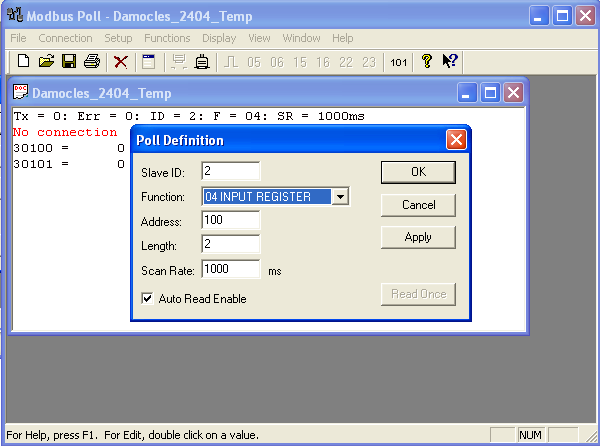Open the Window menu
600x446 pixels.
(x=301, y=38)
